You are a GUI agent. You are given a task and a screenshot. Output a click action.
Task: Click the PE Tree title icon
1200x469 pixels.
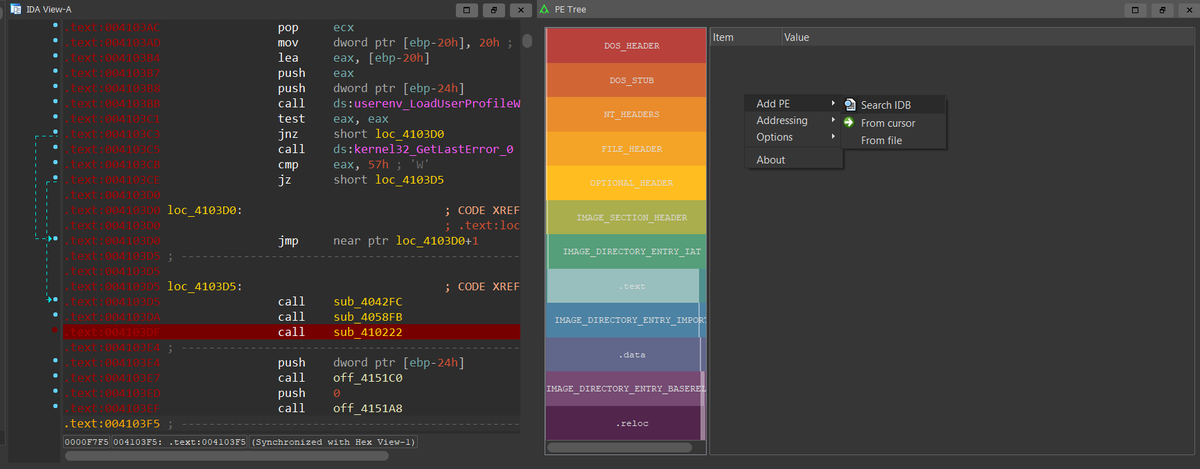543,9
